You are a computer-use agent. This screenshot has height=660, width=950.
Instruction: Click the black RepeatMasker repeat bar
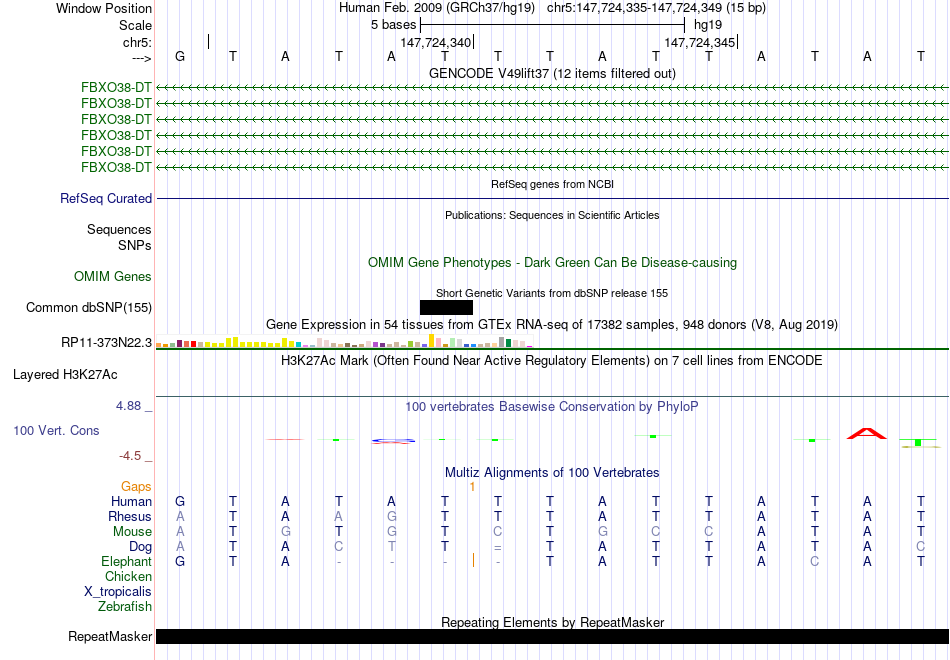click(x=553, y=636)
